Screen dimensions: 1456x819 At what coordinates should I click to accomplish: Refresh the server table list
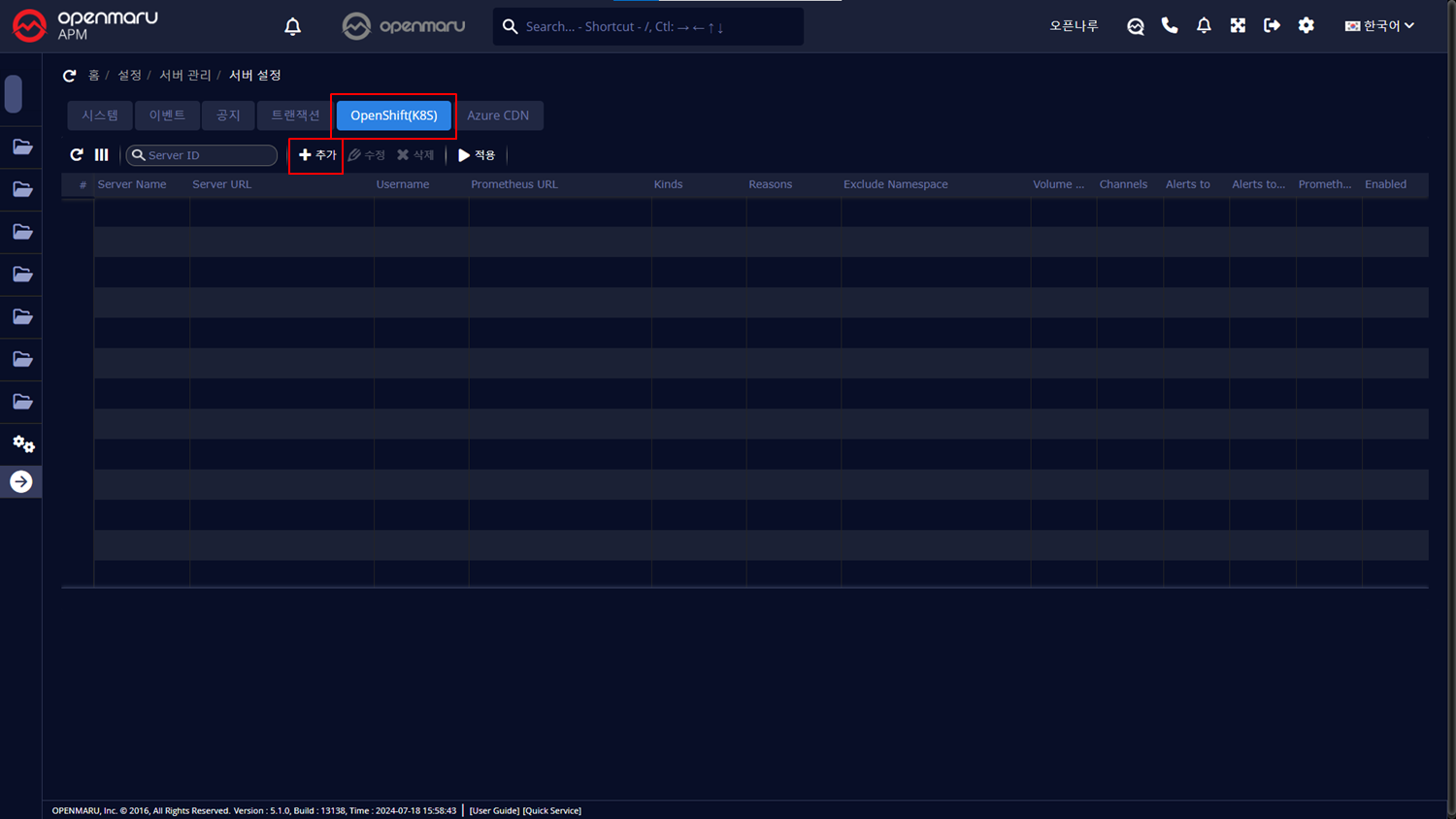tap(77, 155)
